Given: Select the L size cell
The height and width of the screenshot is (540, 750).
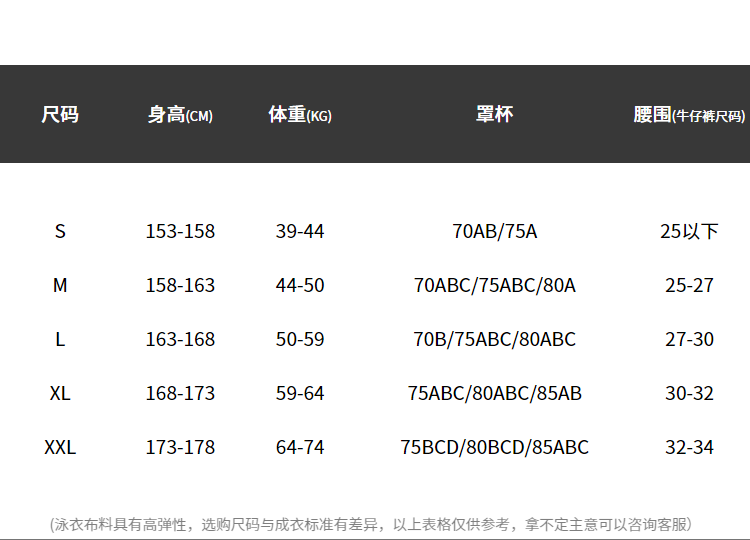Looking at the screenshot, I should pos(60,340).
